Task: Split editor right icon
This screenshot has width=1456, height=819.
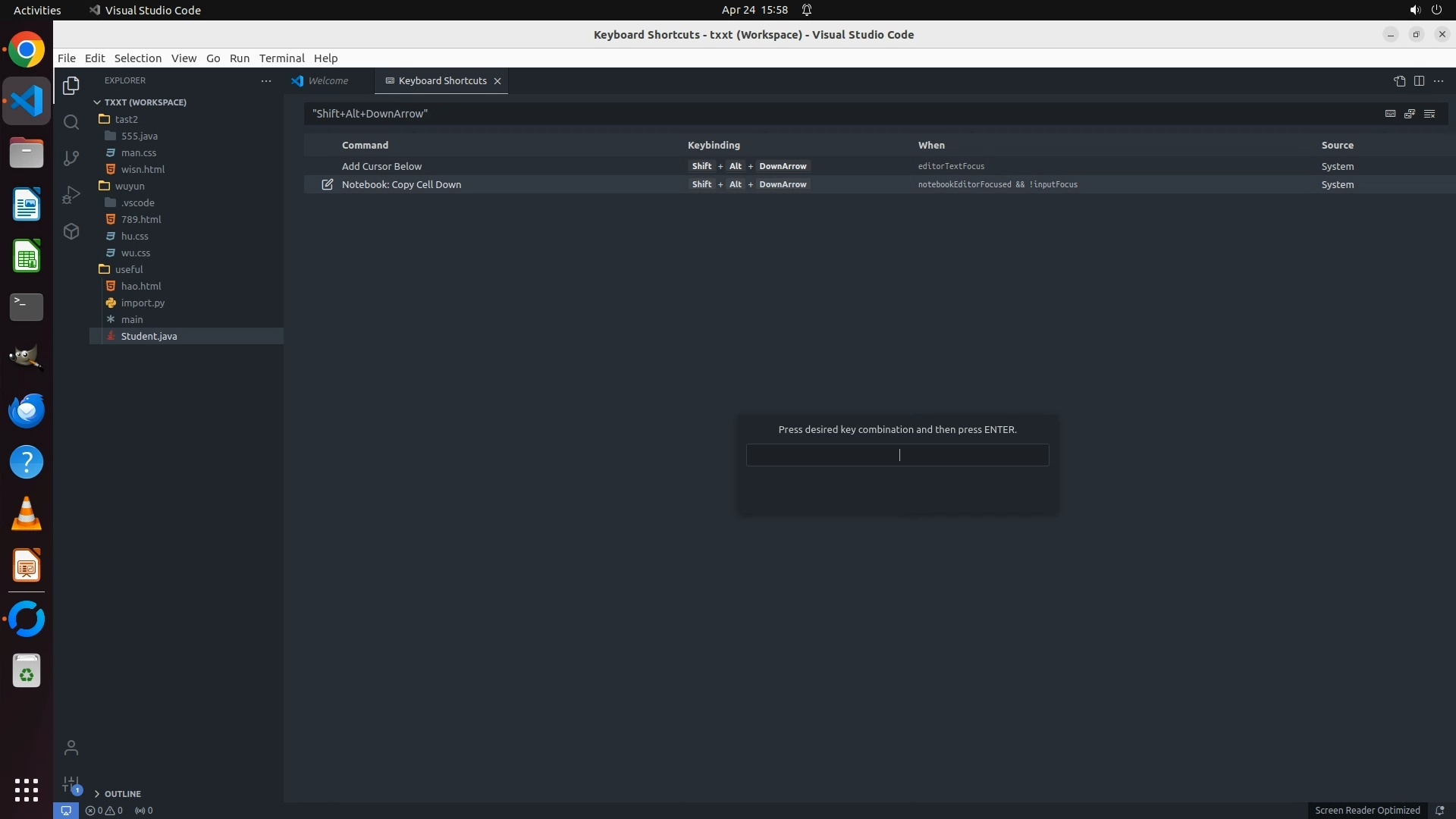Action: click(1419, 80)
